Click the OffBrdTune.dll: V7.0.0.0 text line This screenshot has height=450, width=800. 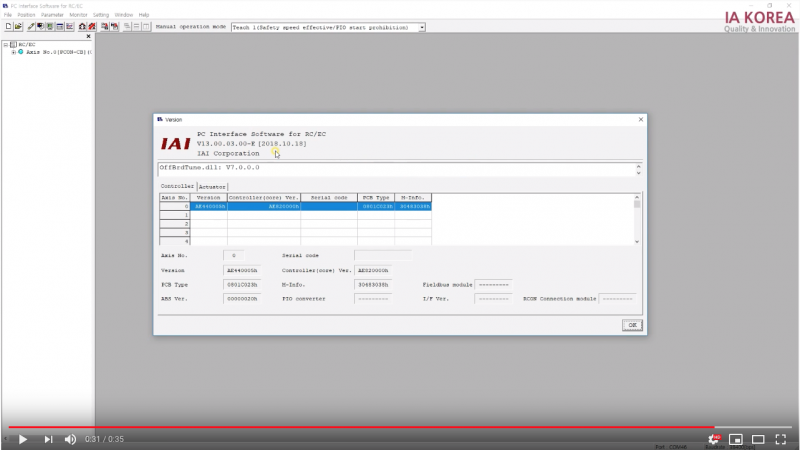coord(209,167)
